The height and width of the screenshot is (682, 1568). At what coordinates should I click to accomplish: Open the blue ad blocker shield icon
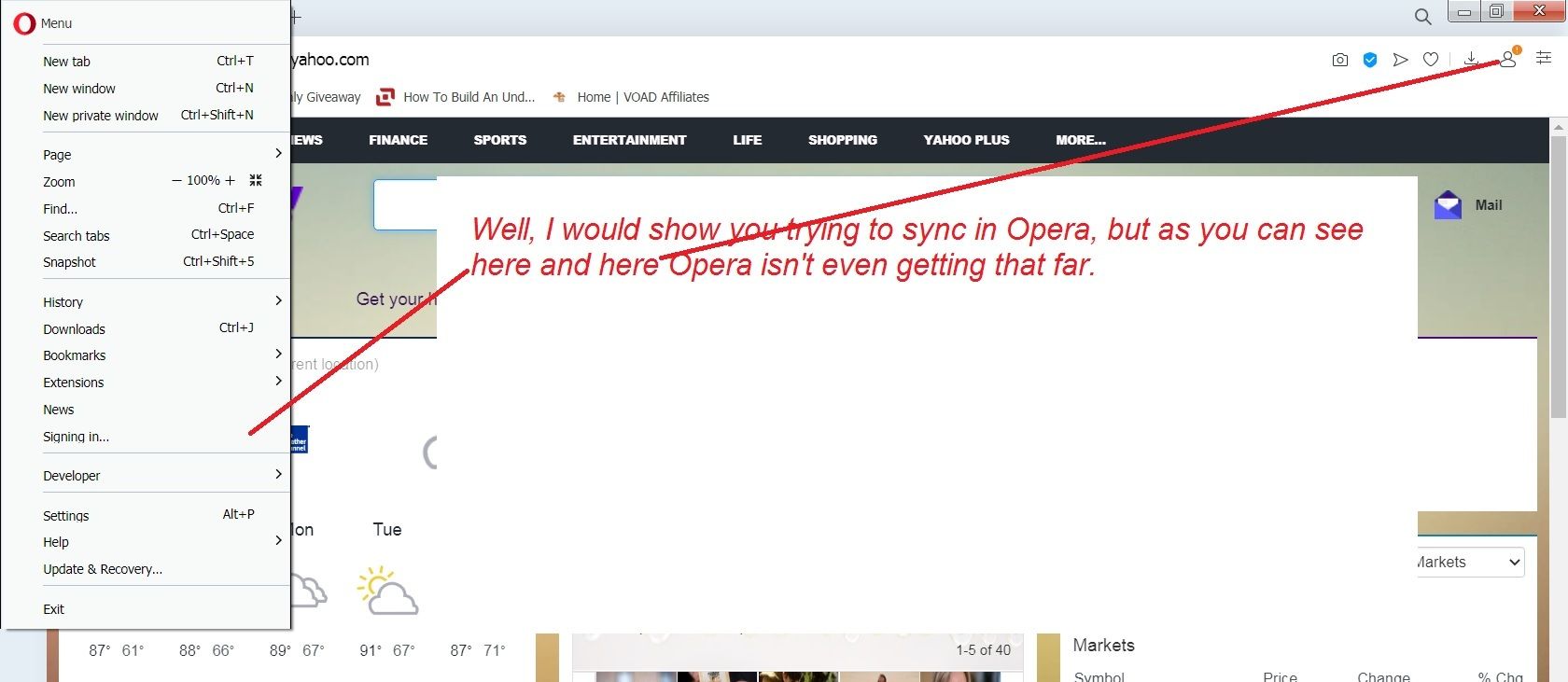(x=1370, y=60)
